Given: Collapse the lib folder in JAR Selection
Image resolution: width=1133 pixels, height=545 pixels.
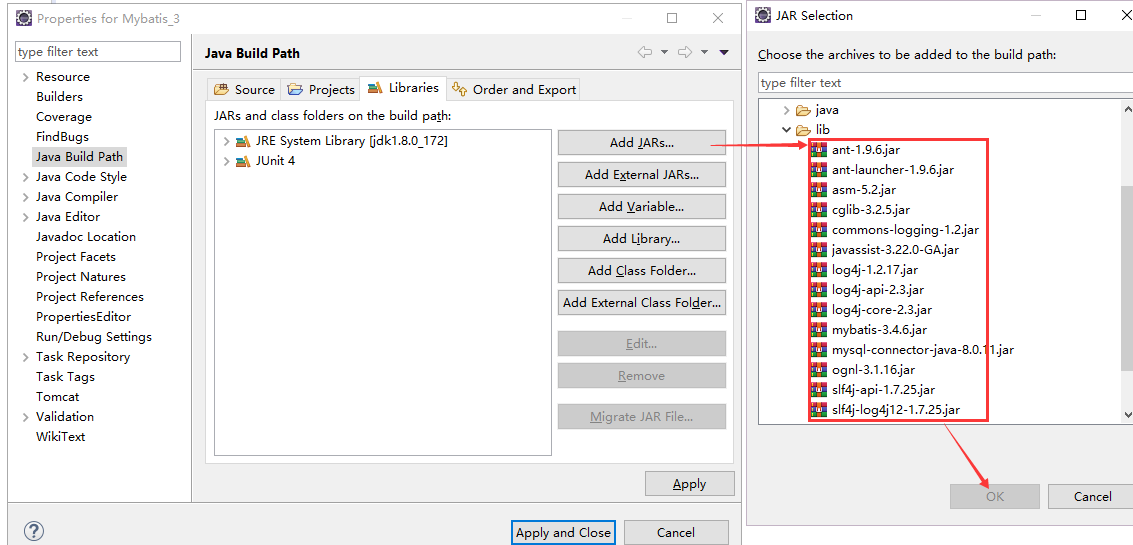Looking at the screenshot, I should [x=786, y=131].
